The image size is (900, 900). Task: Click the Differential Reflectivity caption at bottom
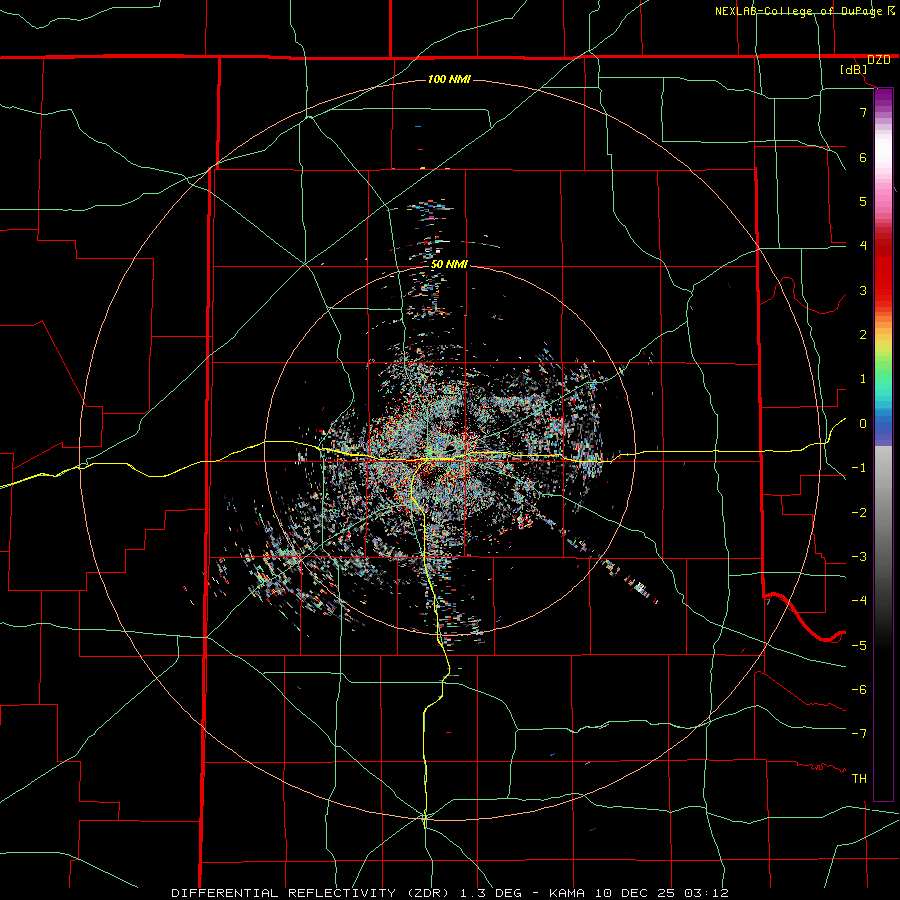point(449,893)
